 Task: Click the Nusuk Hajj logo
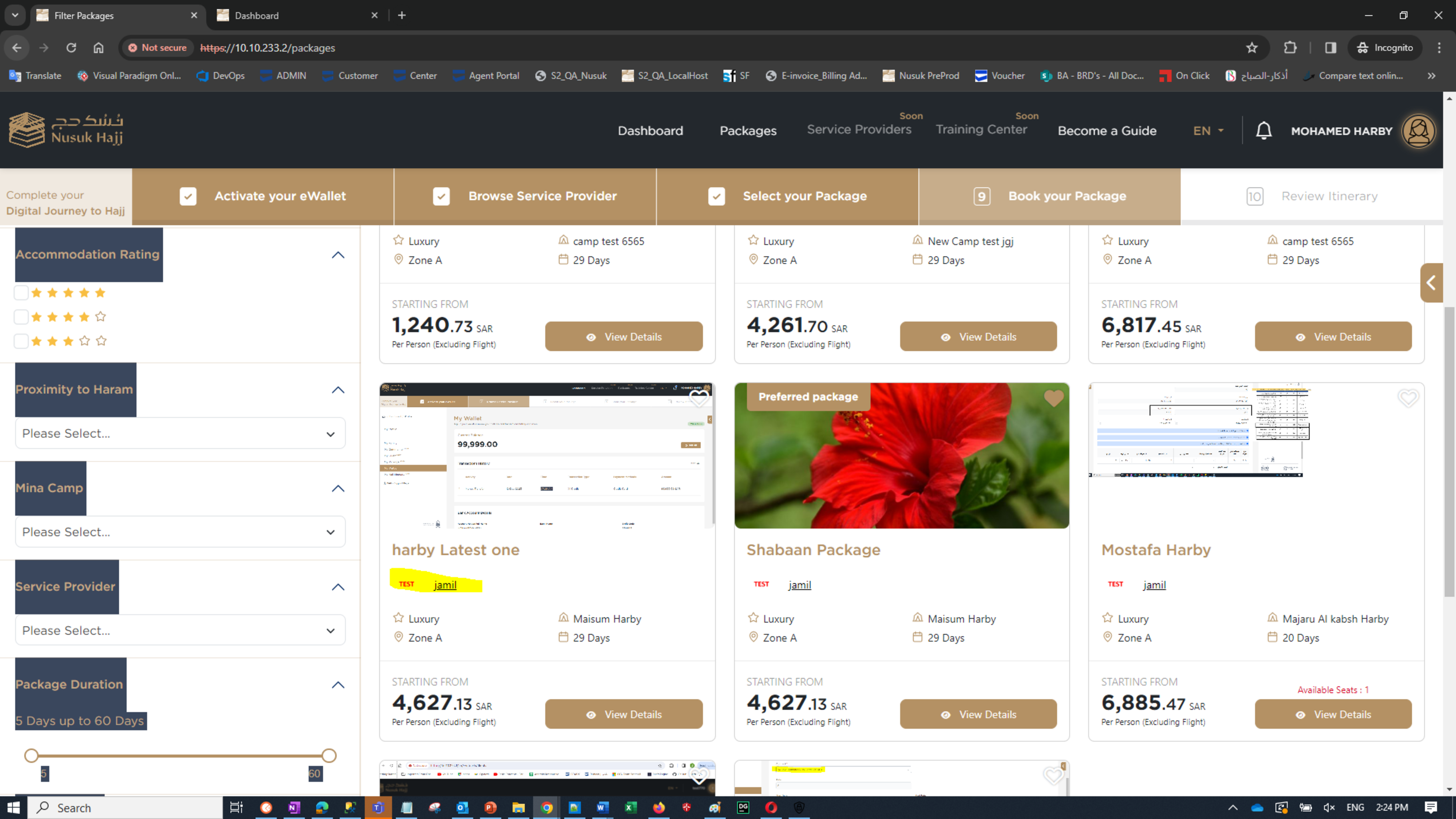click(66, 130)
